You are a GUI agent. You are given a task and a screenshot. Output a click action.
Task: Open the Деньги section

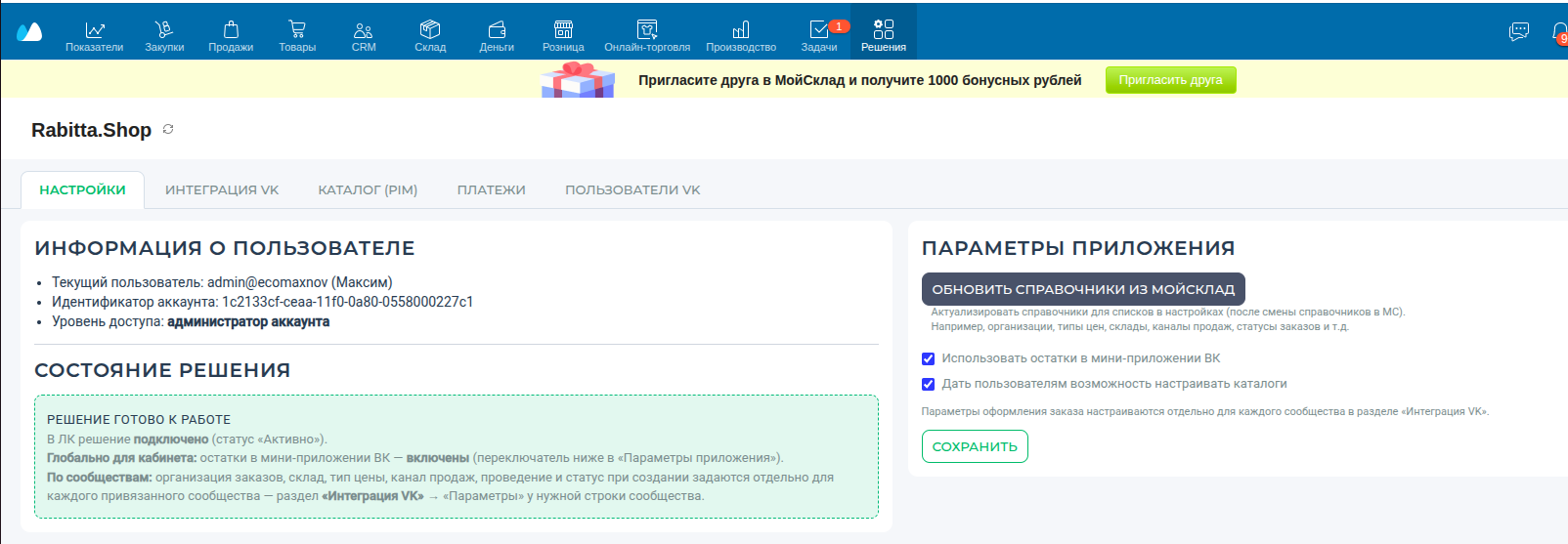(497, 36)
